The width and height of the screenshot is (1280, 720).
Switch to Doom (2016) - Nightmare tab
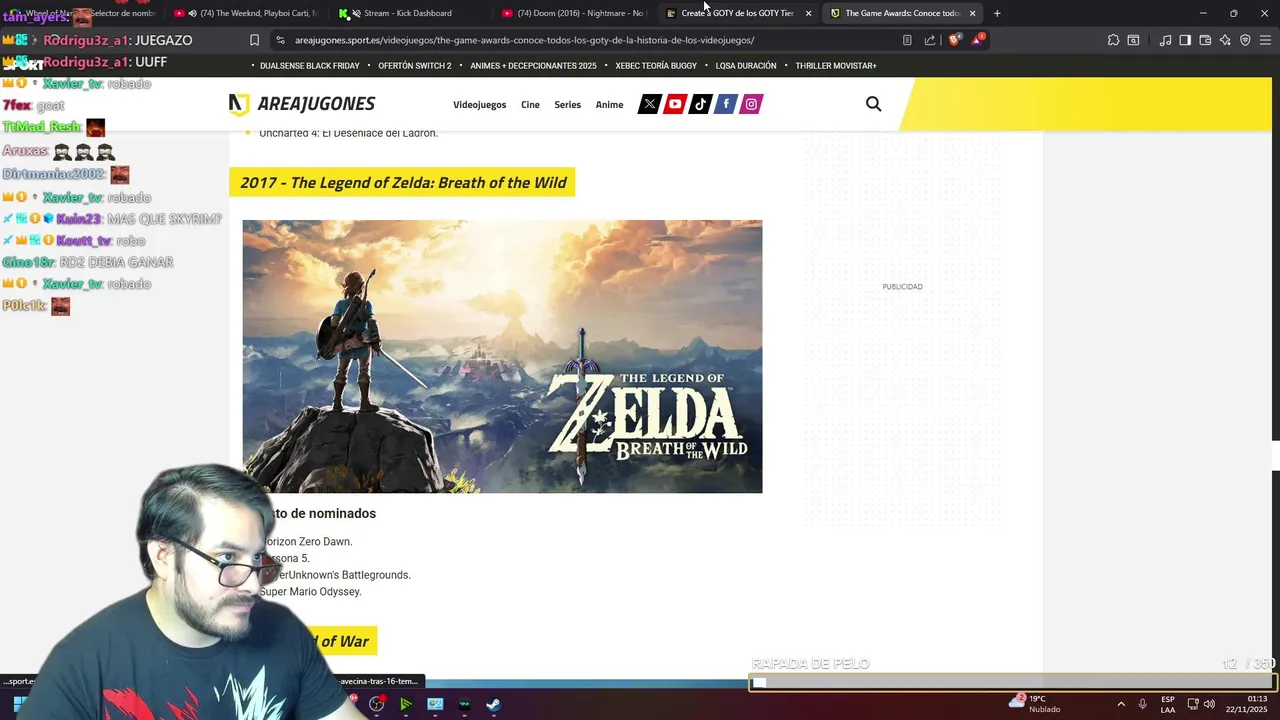click(x=572, y=13)
